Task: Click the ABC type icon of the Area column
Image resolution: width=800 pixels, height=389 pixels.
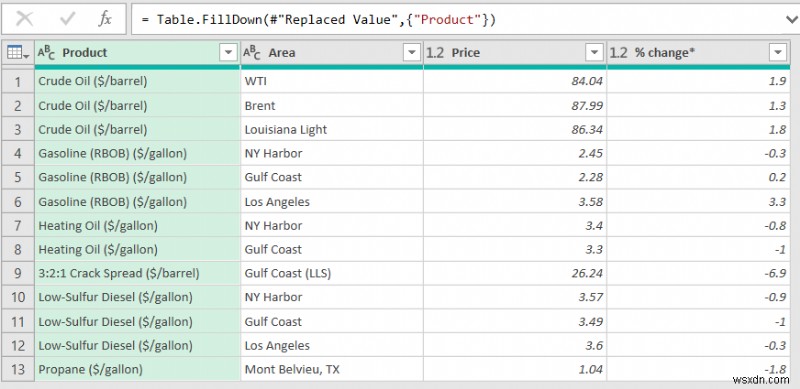Action: (x=252, y=52)
